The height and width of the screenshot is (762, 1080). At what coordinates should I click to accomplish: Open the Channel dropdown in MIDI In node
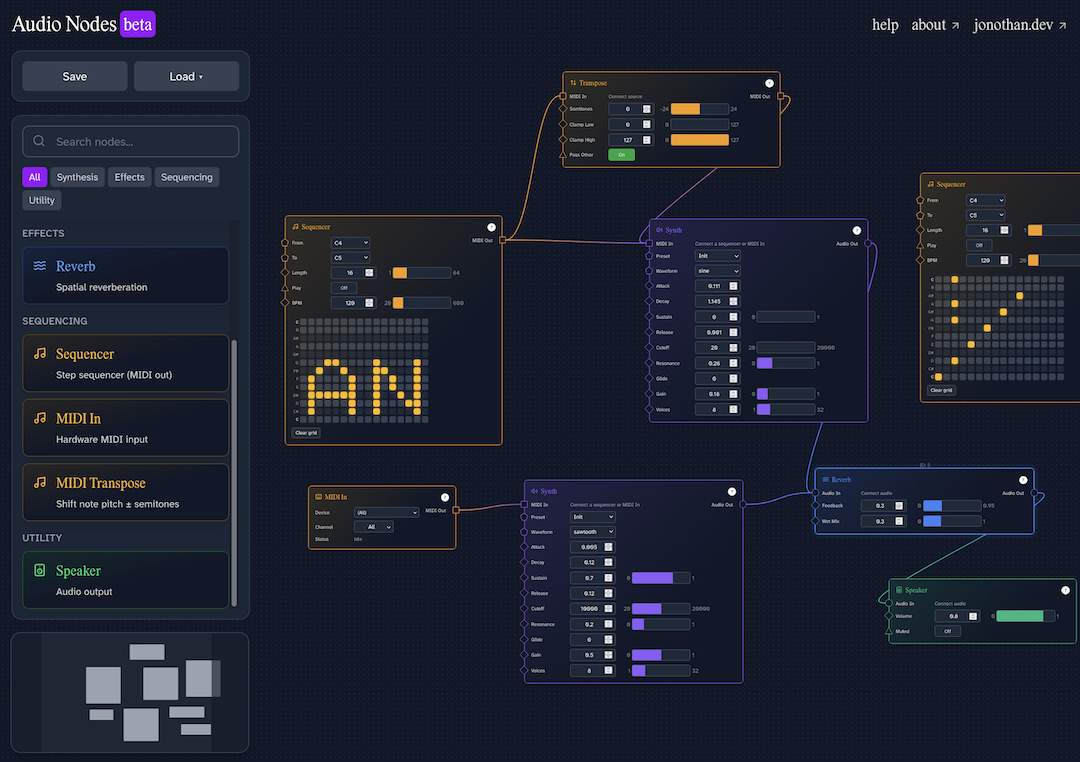pyautogui.click(x=373, y=526)
